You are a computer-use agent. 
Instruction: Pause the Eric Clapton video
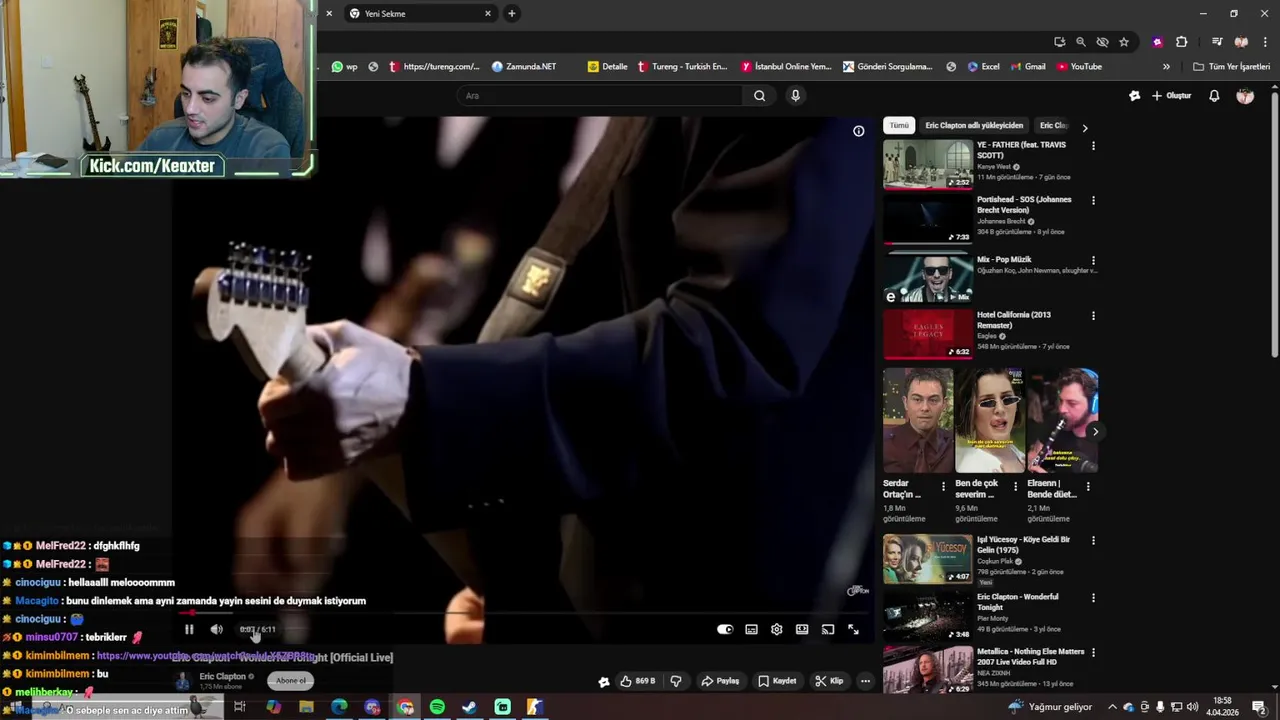[x=188, y=629]
